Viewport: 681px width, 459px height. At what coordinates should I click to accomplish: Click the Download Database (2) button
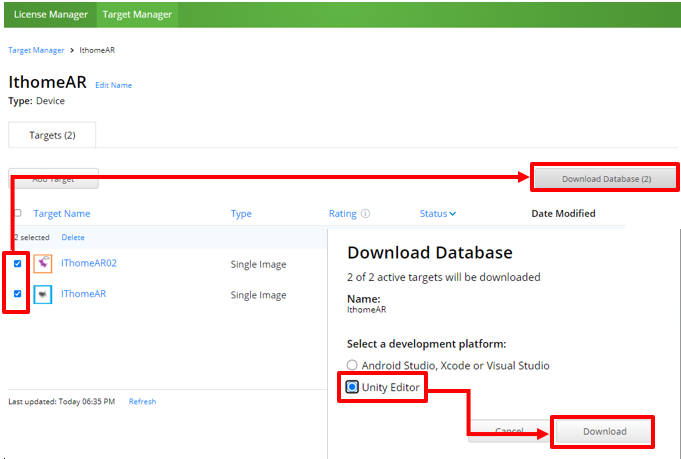606,178
